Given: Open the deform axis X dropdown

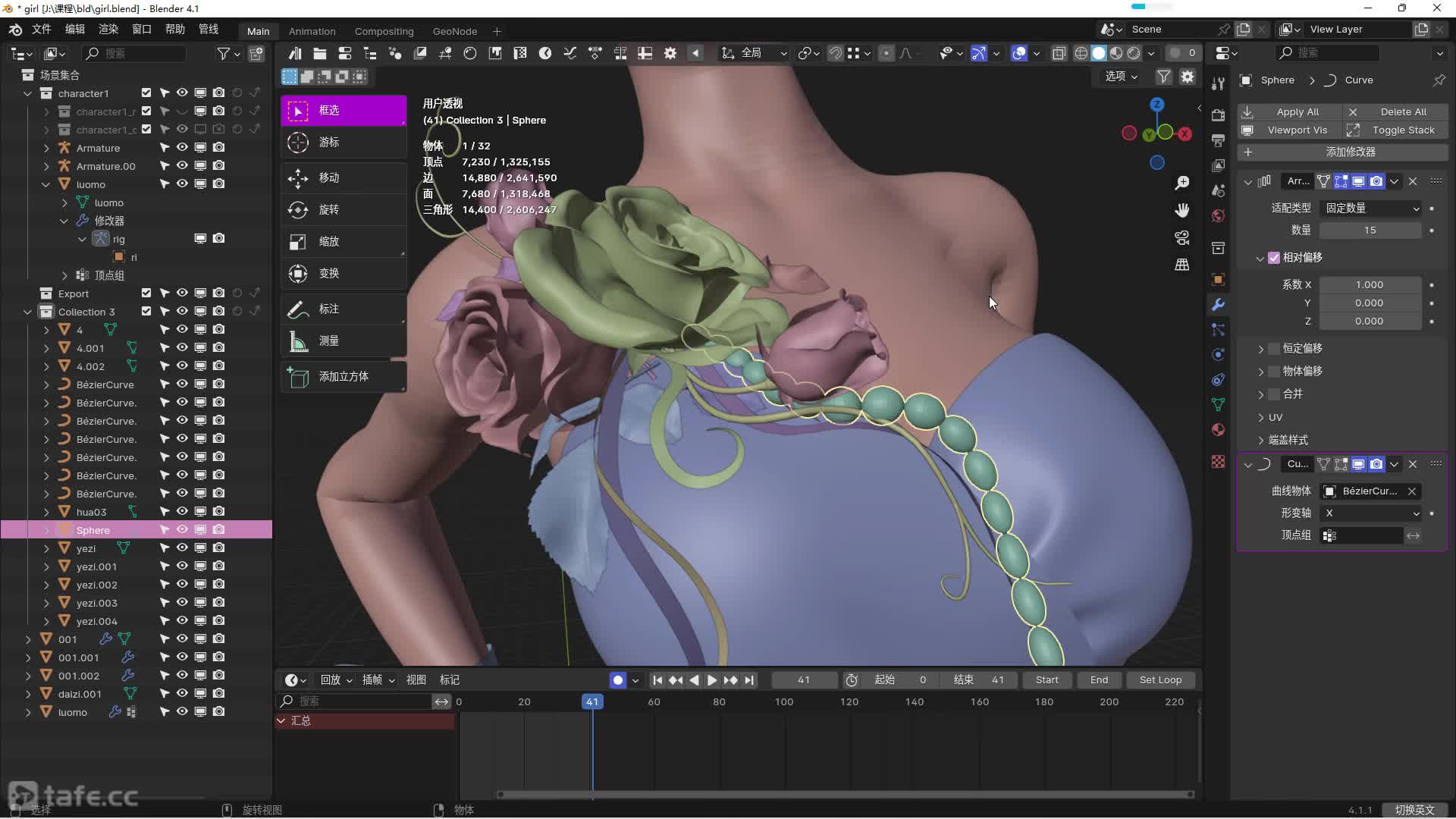Looking at the screenshot, I should tap(1371, 513).
